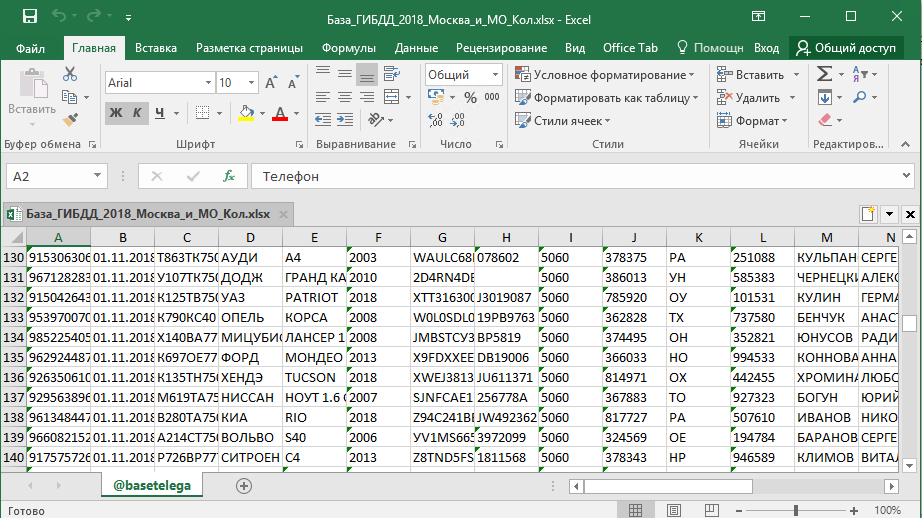Redo the last action
The width and height of the screenshot is (922, 518).
click(x=93, y=16)
